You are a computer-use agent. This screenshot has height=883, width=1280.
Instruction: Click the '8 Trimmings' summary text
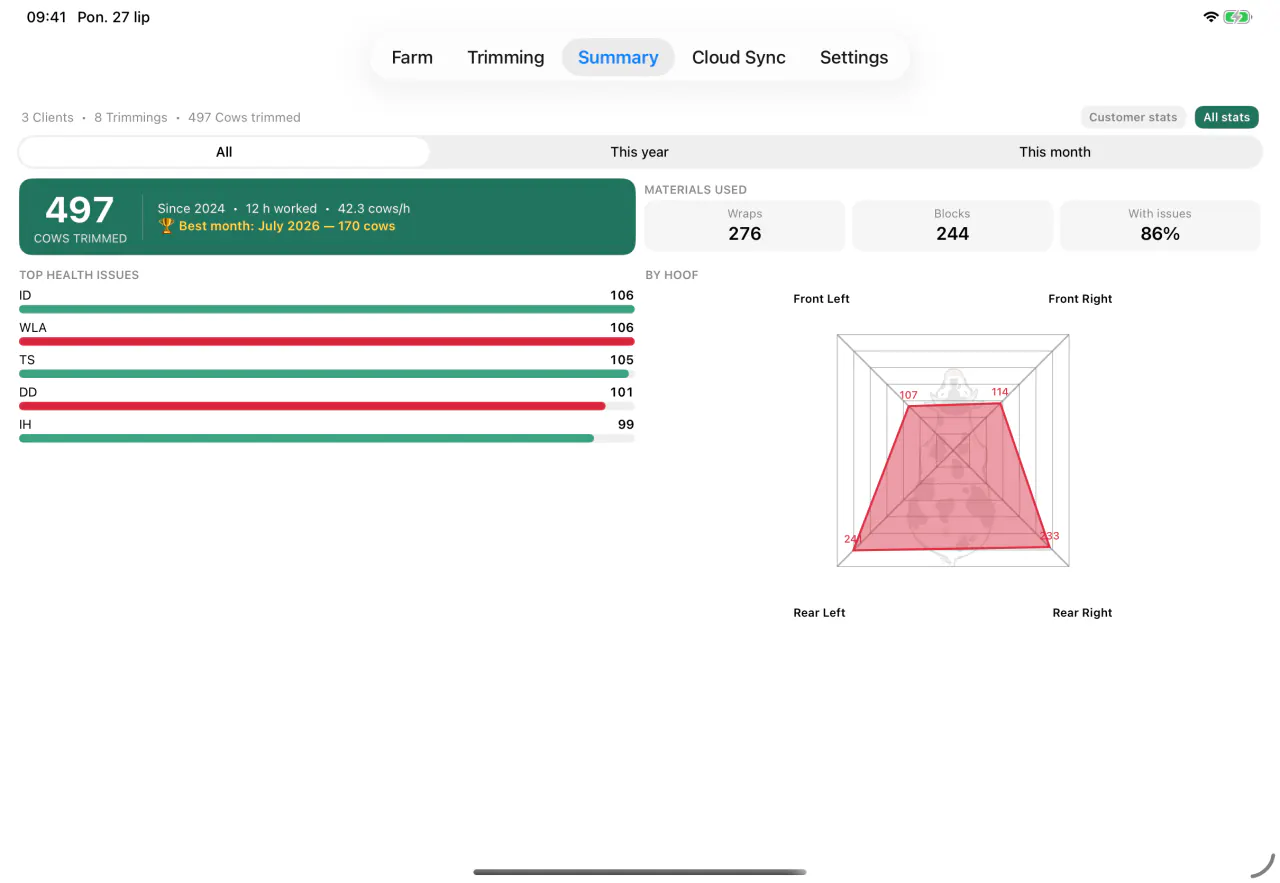click(131, 117)
